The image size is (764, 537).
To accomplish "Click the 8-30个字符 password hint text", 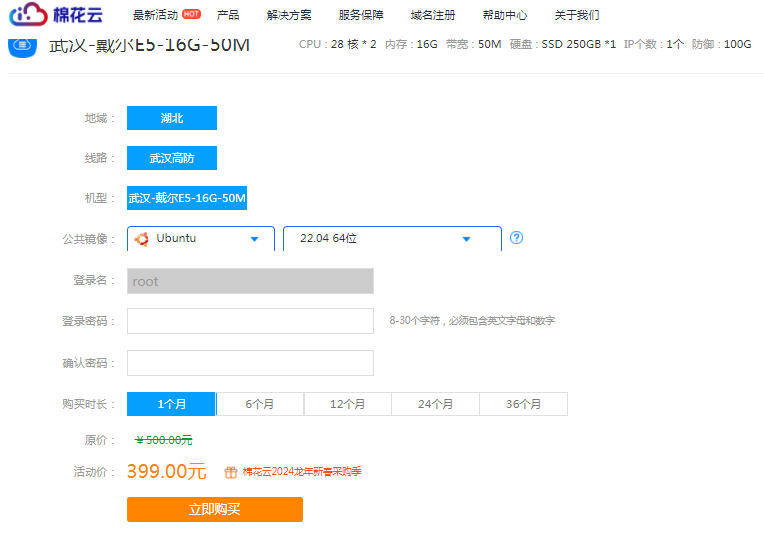I will point(472,321).
